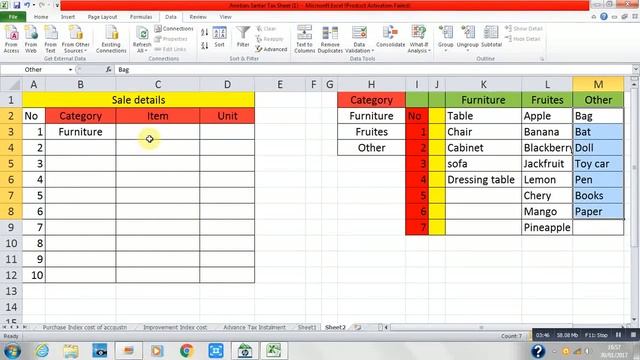The width and height of the screenshot is (640, 360).
Task: Select row 9 header
Action: click(11, 227)
